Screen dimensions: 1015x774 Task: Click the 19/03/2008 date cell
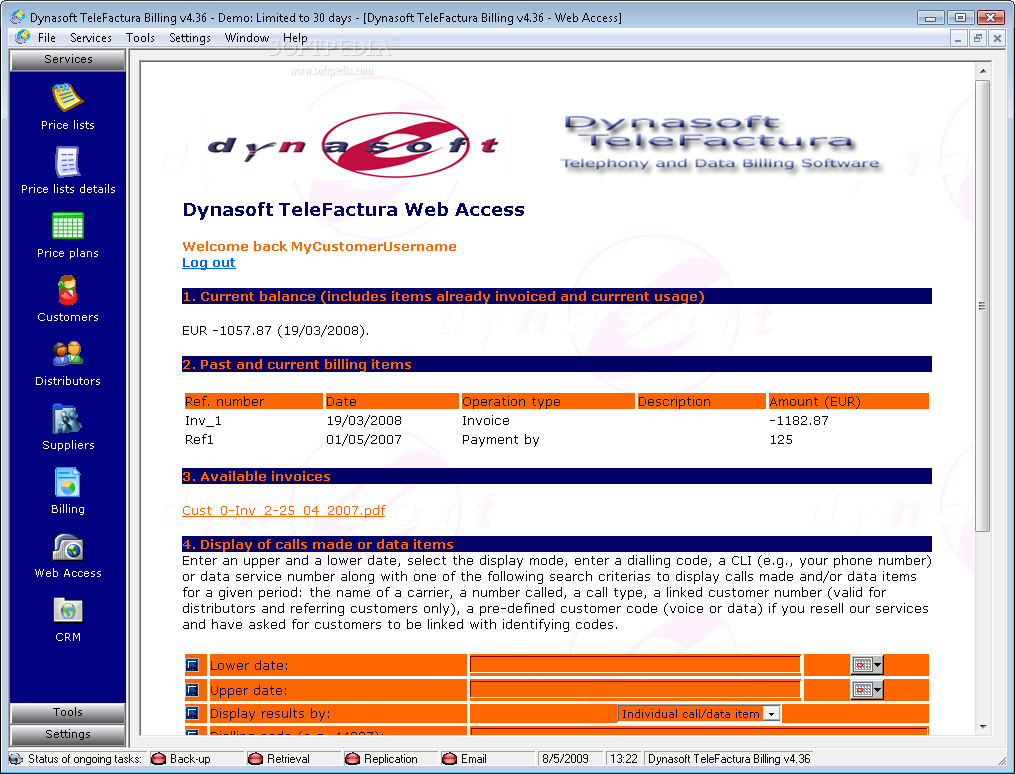tap(364, 421)
